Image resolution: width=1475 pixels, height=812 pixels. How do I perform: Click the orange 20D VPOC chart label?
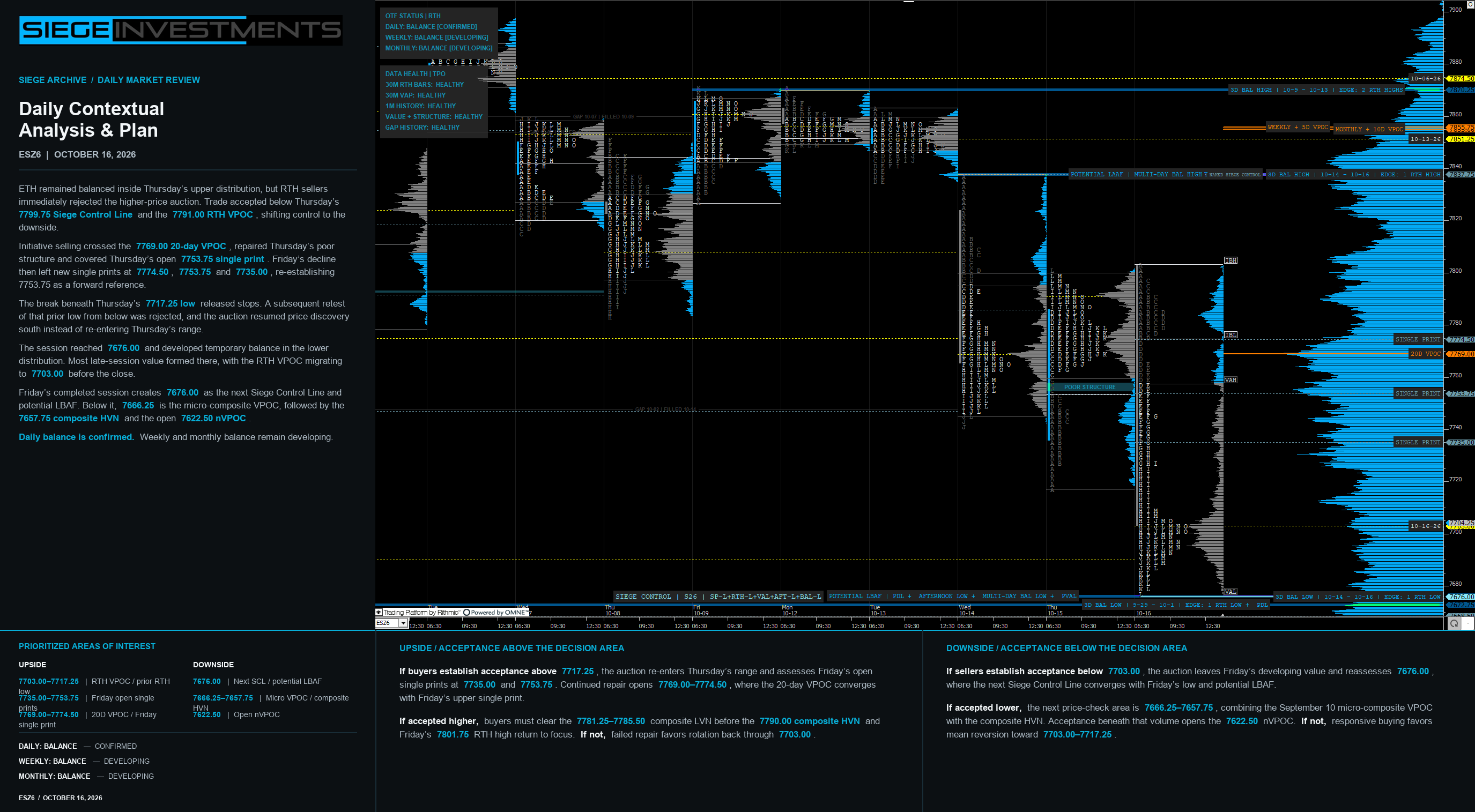1425,354
